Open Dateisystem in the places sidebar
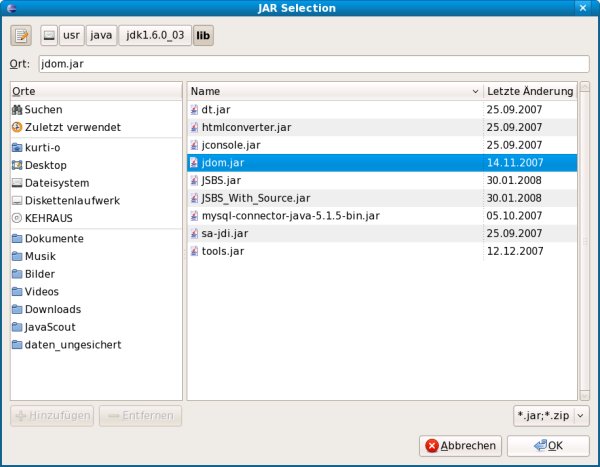600x467 pixels. [x=57, y=183]
